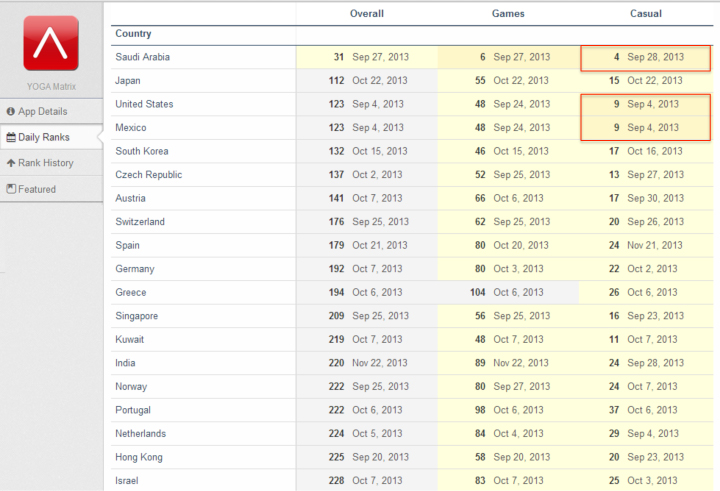Viewport: 720px width, 491px height.
Task: Click Saudi Arabia casual rank 4
Action: tap(617, 57)
